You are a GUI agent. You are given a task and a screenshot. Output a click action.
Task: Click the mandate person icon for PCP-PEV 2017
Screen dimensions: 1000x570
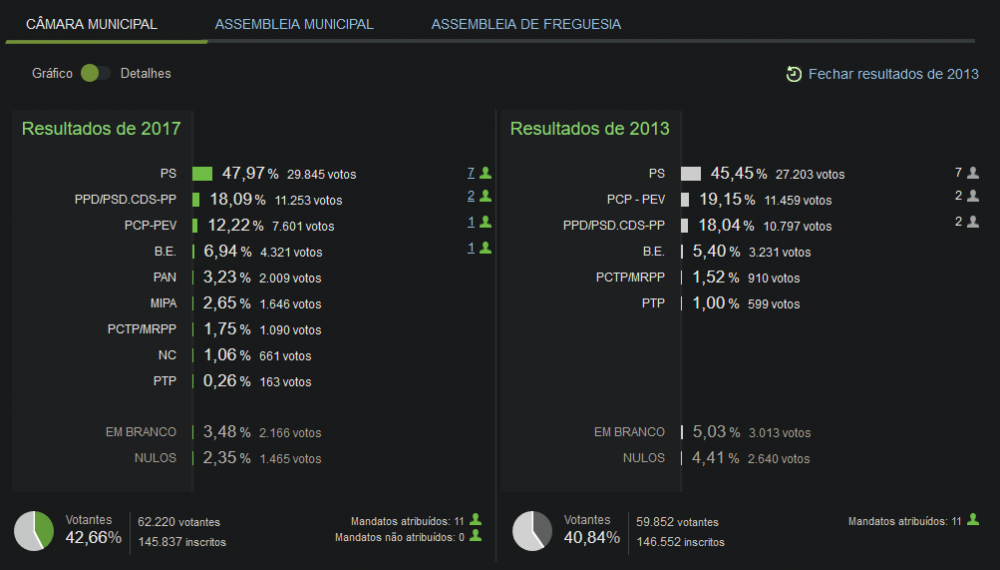pos(485,222)
